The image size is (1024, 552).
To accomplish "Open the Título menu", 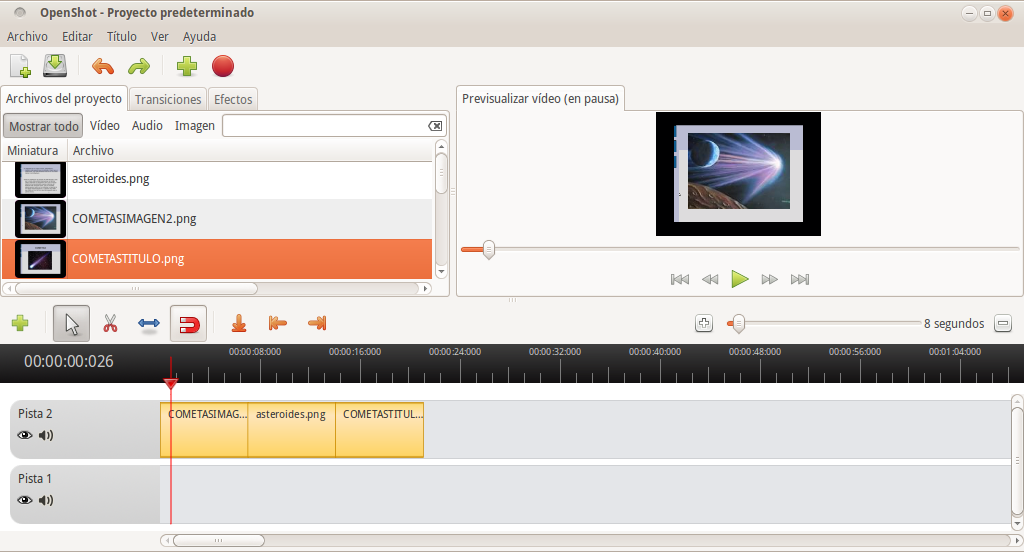I will 121,36.
